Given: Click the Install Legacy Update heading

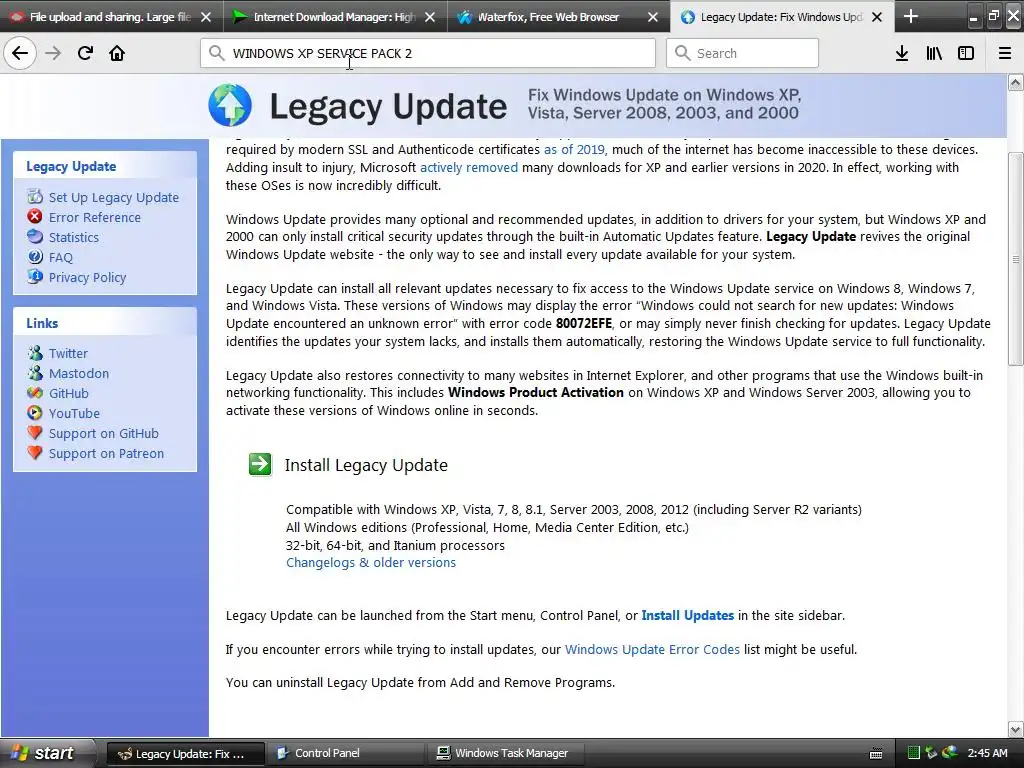Looking at the screenshot, I should pos(366,465).
